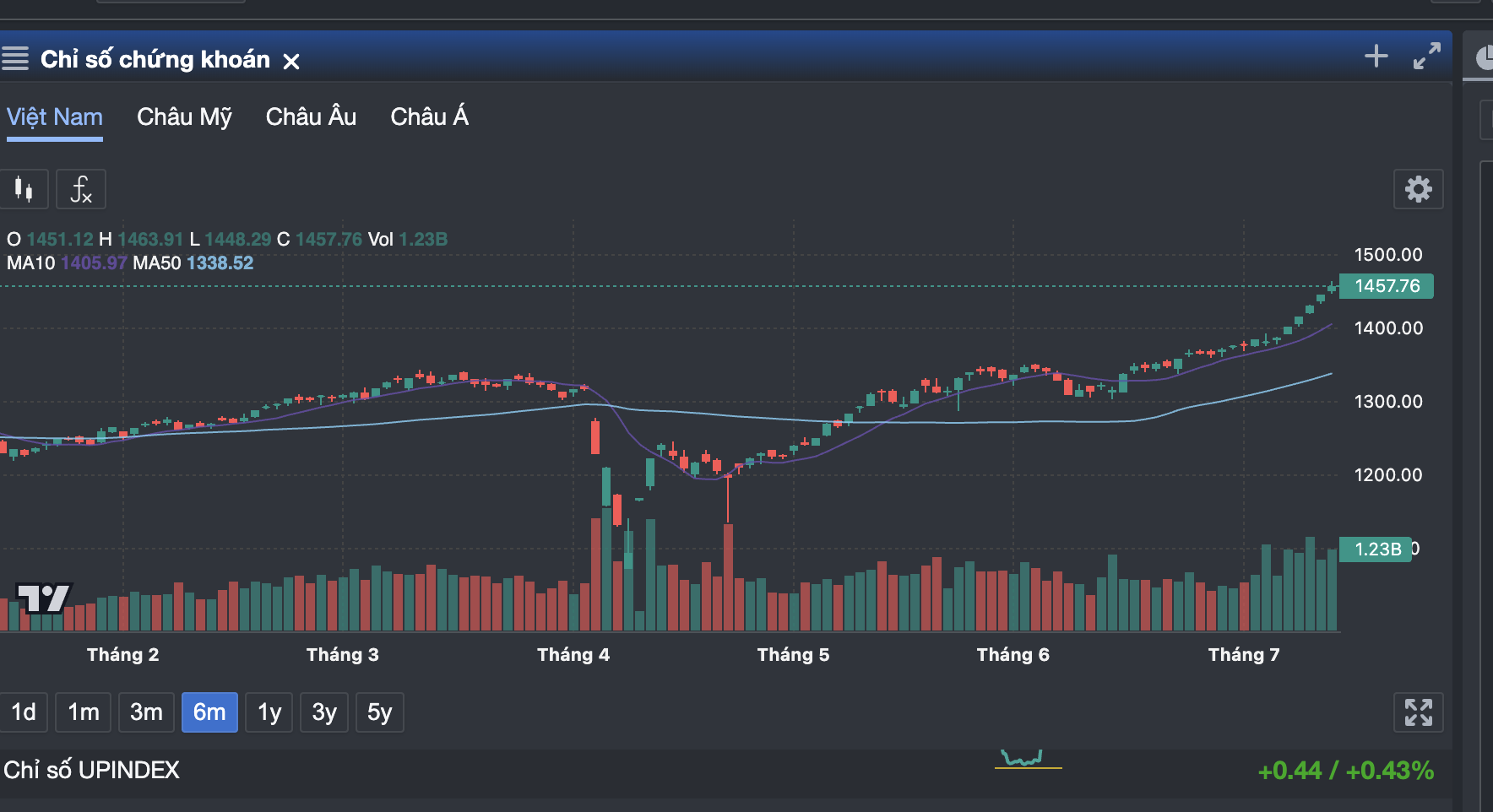Click the 1457.76 current price label

coord(1386,286)
